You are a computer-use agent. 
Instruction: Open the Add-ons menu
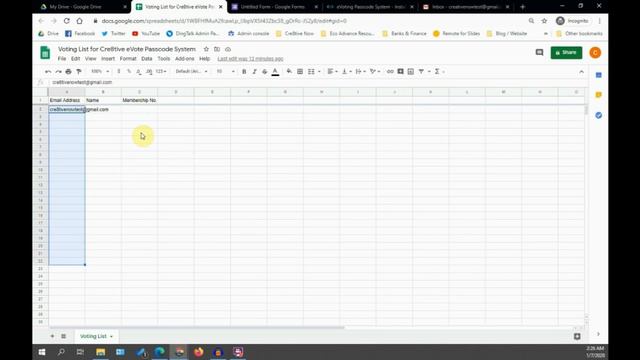(184, 59)
